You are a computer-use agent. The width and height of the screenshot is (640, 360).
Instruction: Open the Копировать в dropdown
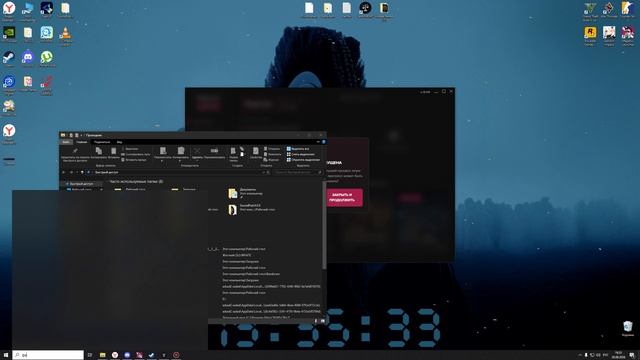click(181, 154)
